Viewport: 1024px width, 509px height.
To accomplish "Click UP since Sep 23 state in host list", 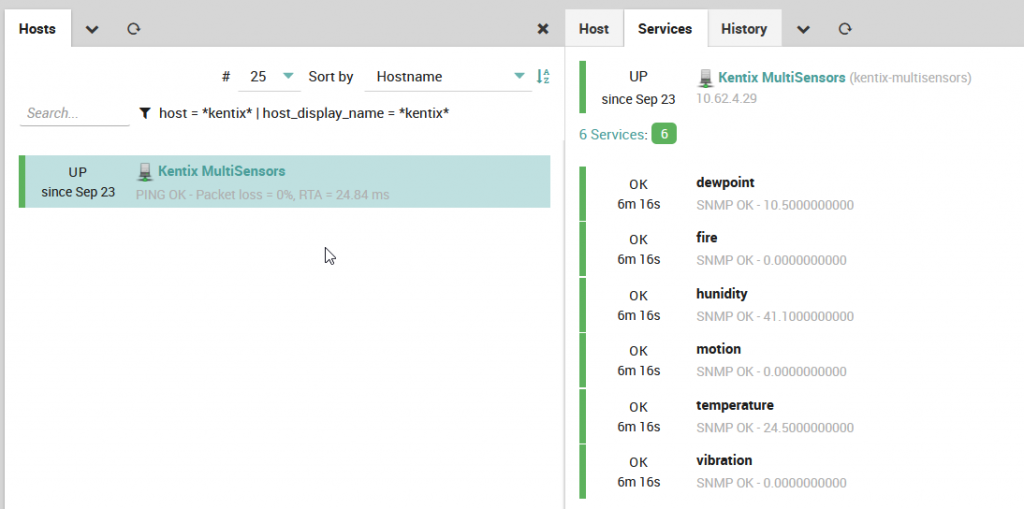I will pyautogui.click(x=78, y=182).
